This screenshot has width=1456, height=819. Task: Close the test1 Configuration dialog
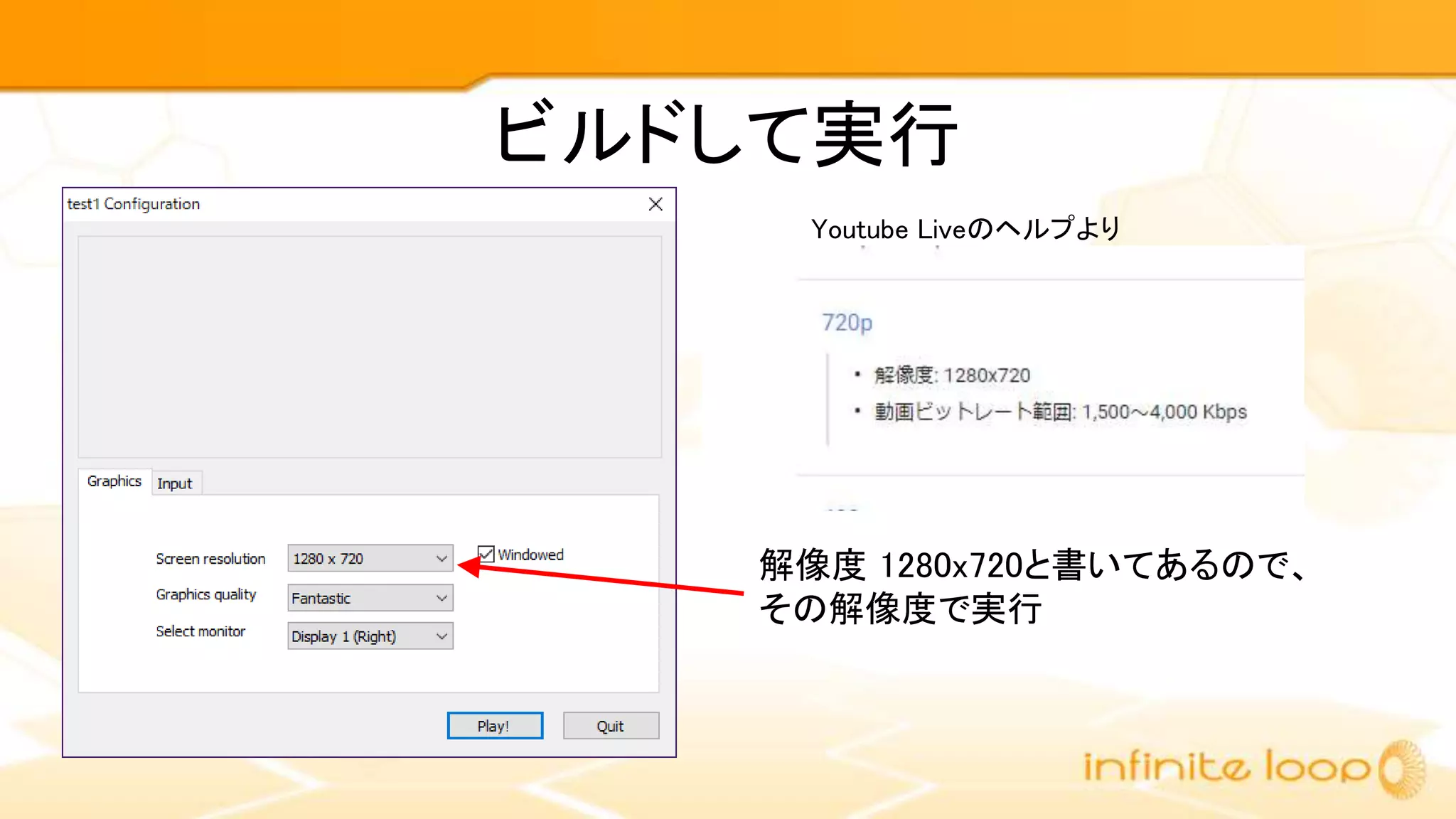pyautogui.click(x=655, y=205)
